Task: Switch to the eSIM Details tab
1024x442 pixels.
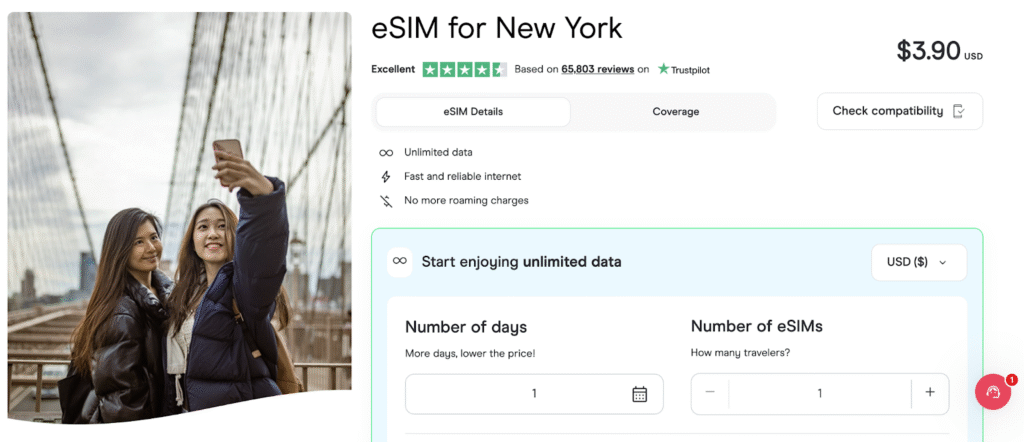Action: click(x=473, y=112)
